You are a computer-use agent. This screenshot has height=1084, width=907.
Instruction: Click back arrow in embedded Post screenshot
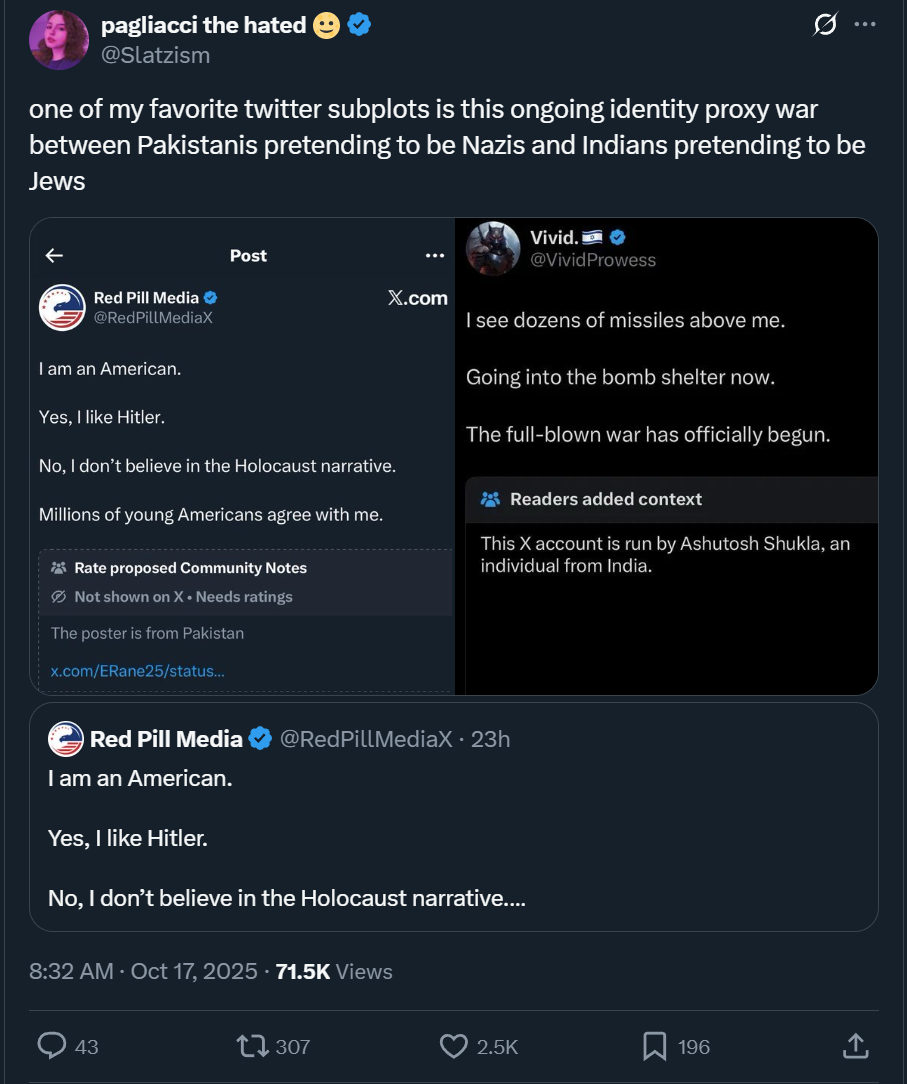tap(54, 256)
